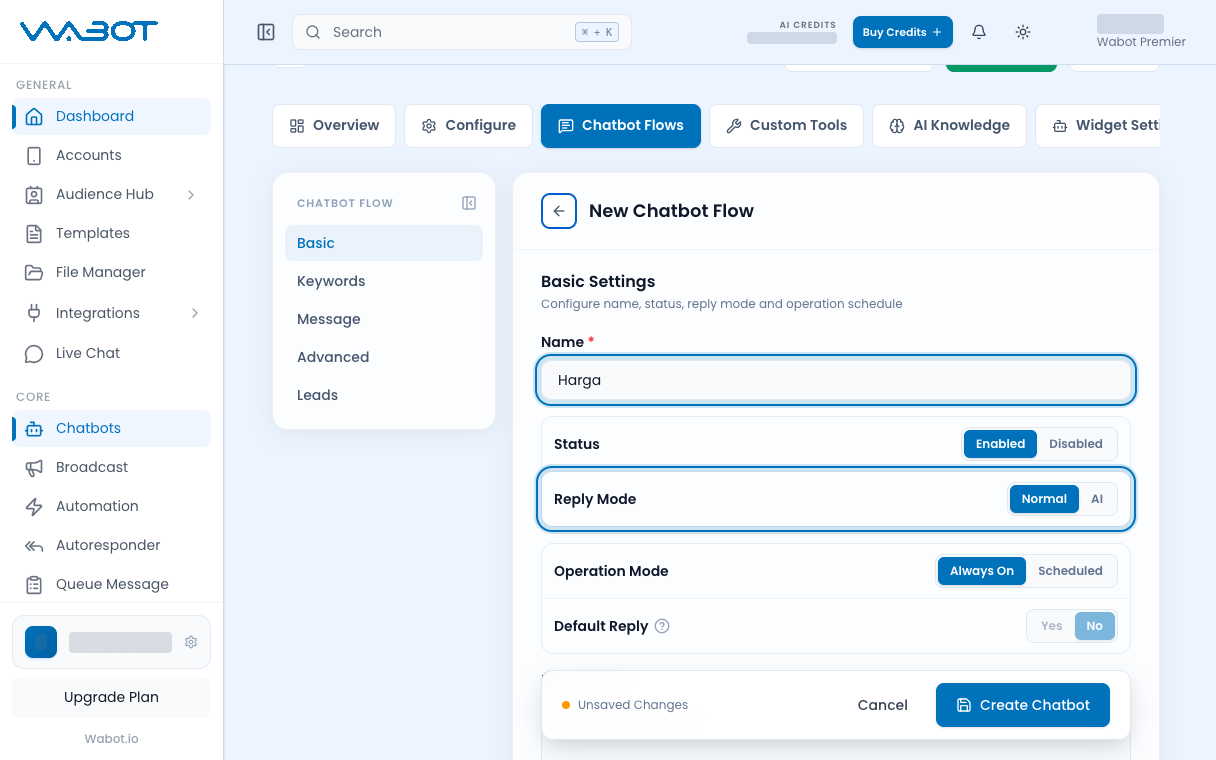Switch Operation Mode to Scheduled

tap(1070, 571)
